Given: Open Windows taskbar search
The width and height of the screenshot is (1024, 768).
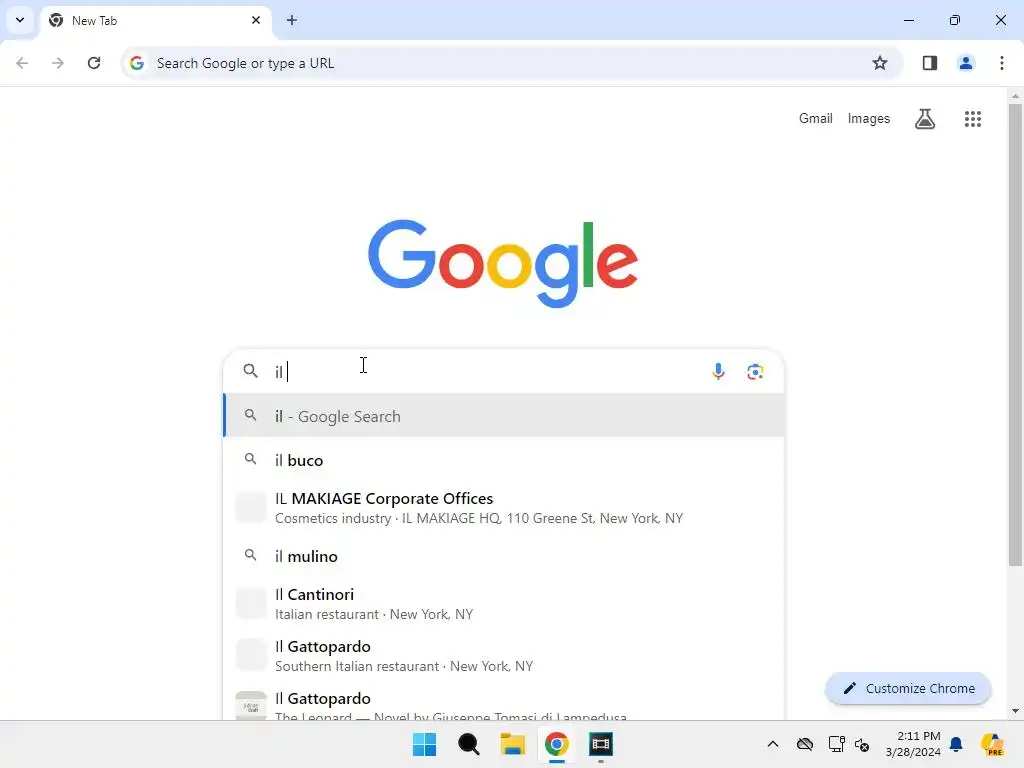Looking at the screenshot, I should click(x=468, y=744).
